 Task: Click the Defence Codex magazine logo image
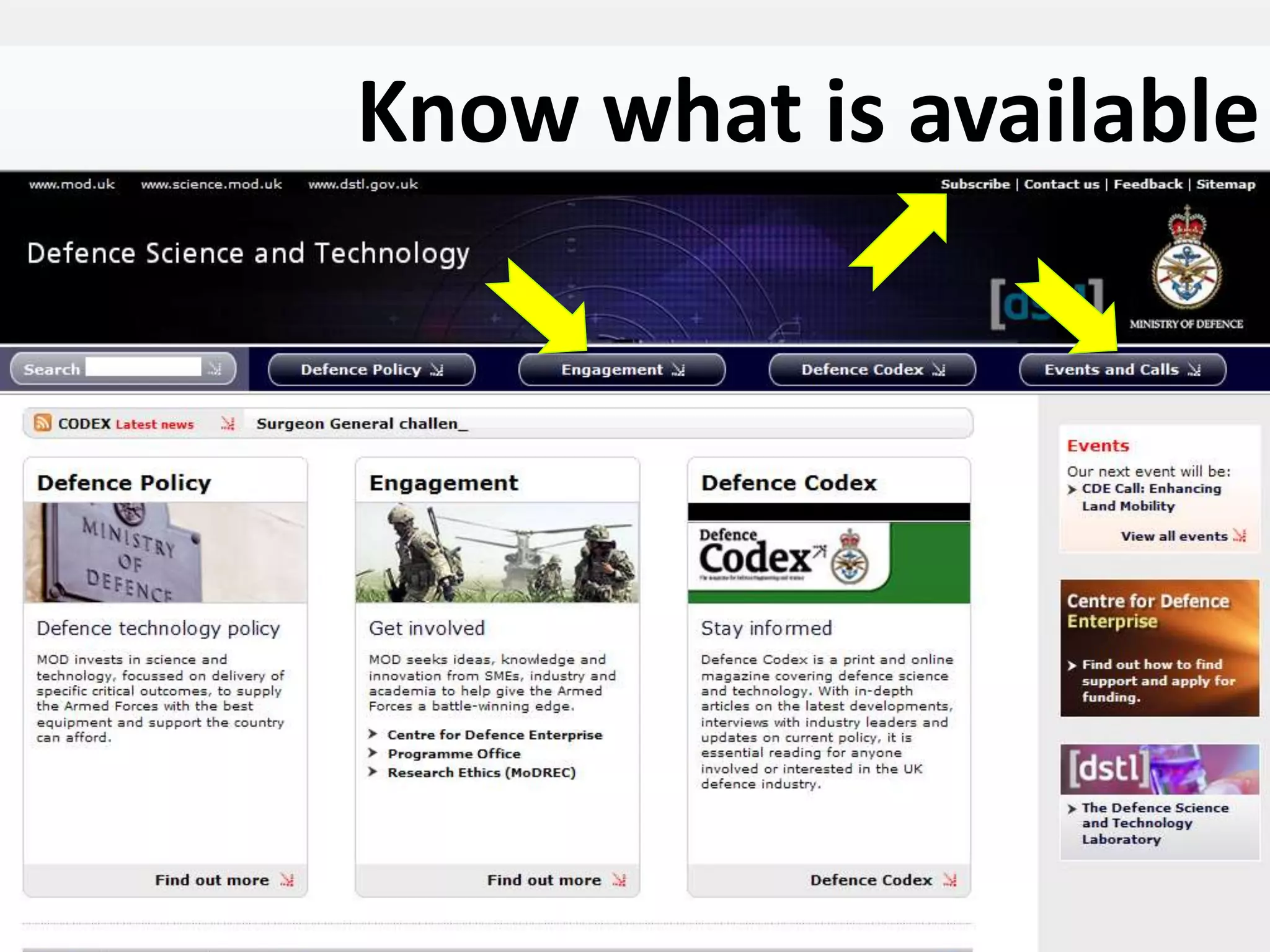pyautogui.click(x=829, y=552)
